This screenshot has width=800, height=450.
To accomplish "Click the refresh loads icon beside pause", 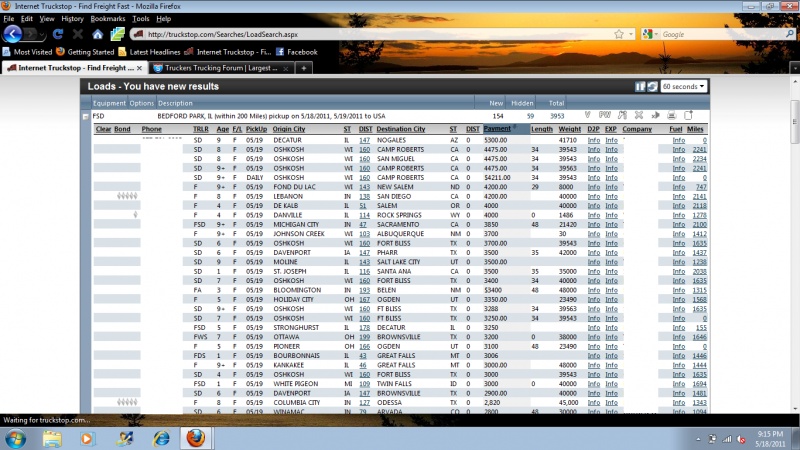I will tap(652, 87).
